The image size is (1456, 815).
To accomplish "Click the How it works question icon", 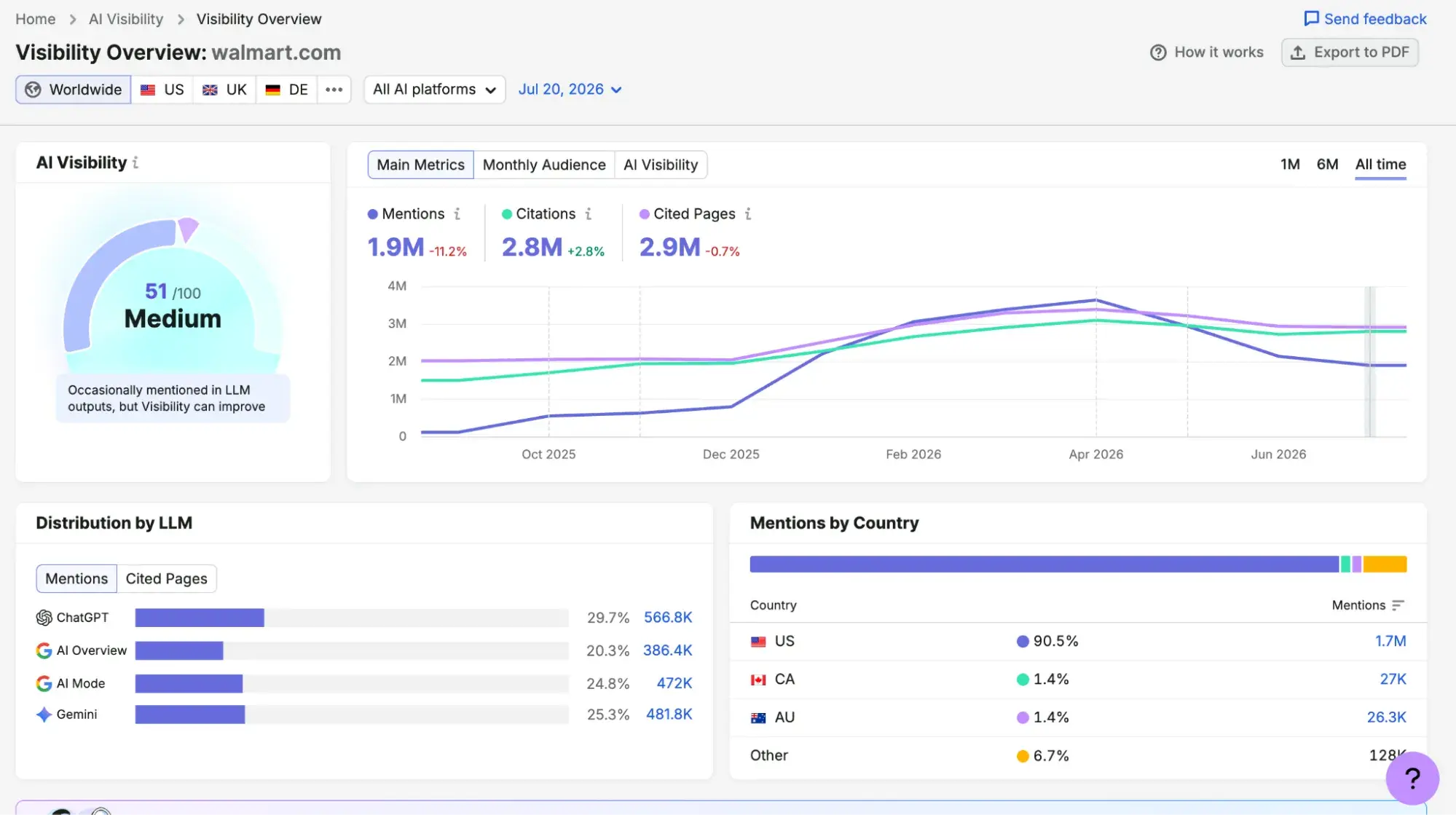I will 1158,52.
